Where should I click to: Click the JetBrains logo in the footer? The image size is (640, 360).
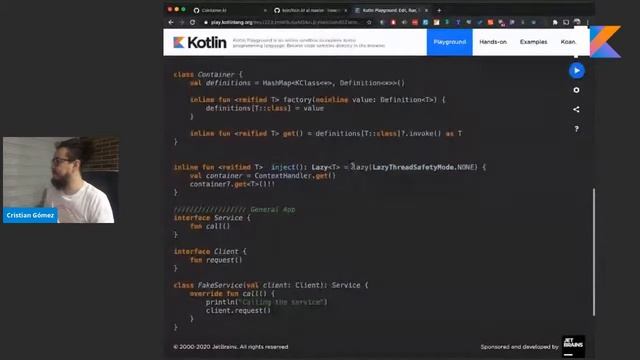pyautogui.click(x=573, y=346)
